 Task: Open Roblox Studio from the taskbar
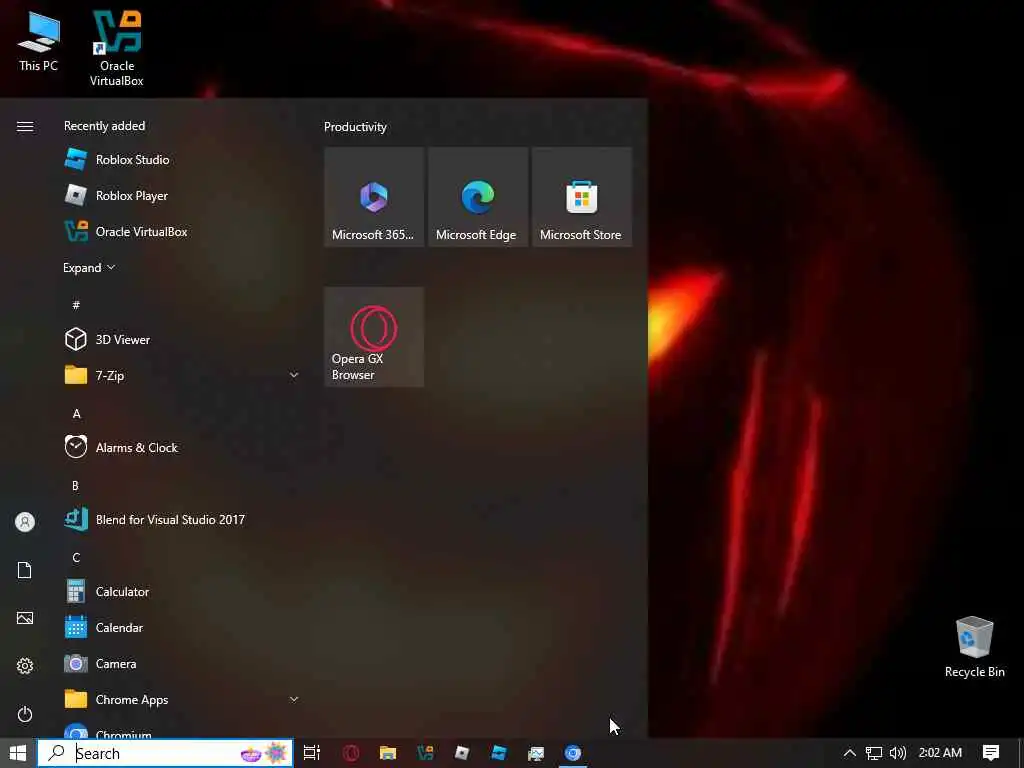coord(499,753)
